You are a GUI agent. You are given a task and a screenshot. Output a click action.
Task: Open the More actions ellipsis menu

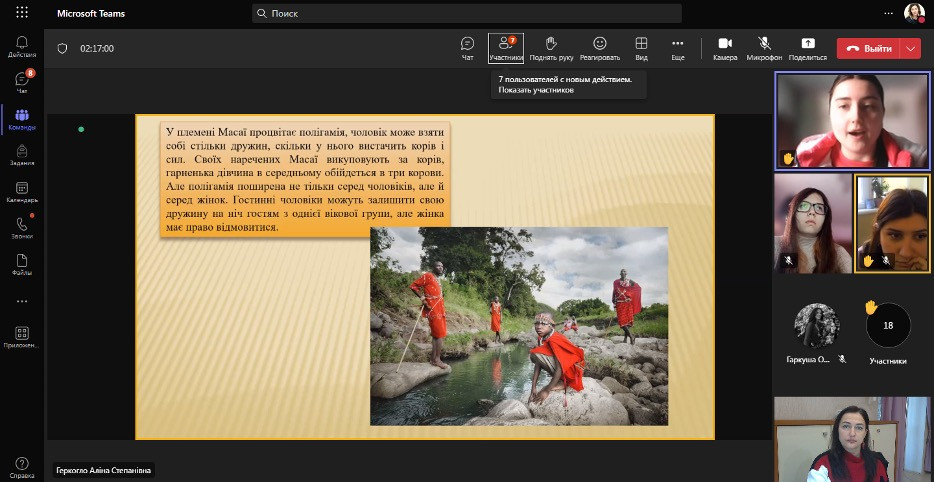(x=677, y=47)
